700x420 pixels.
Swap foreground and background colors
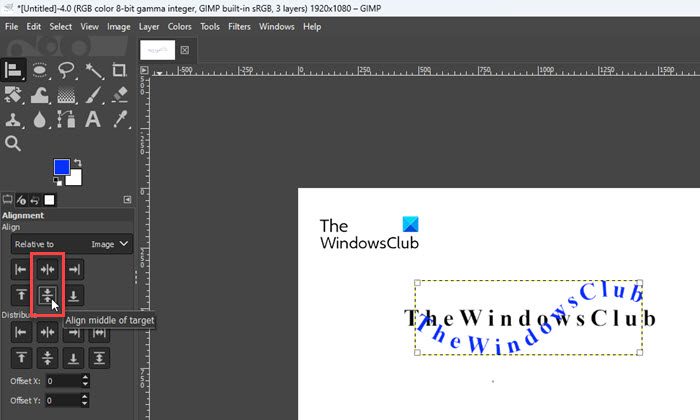tap(78, 163)
